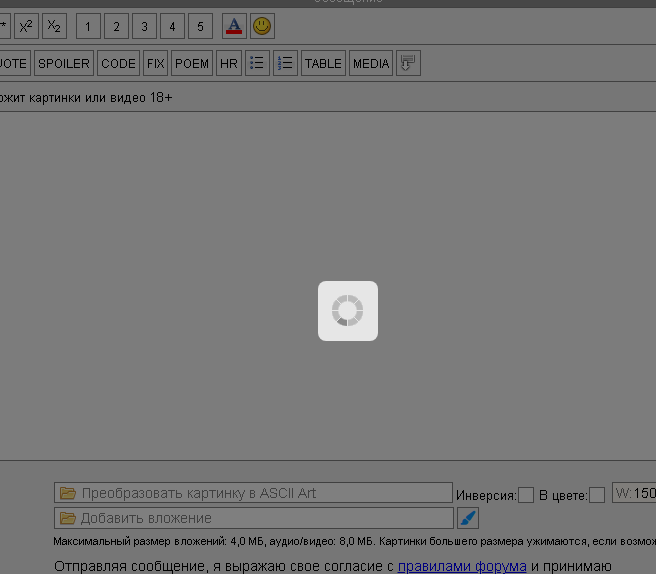The image size is (656, 574).
Task: Insert a CODE block tag
Action: tap(118, 63)
